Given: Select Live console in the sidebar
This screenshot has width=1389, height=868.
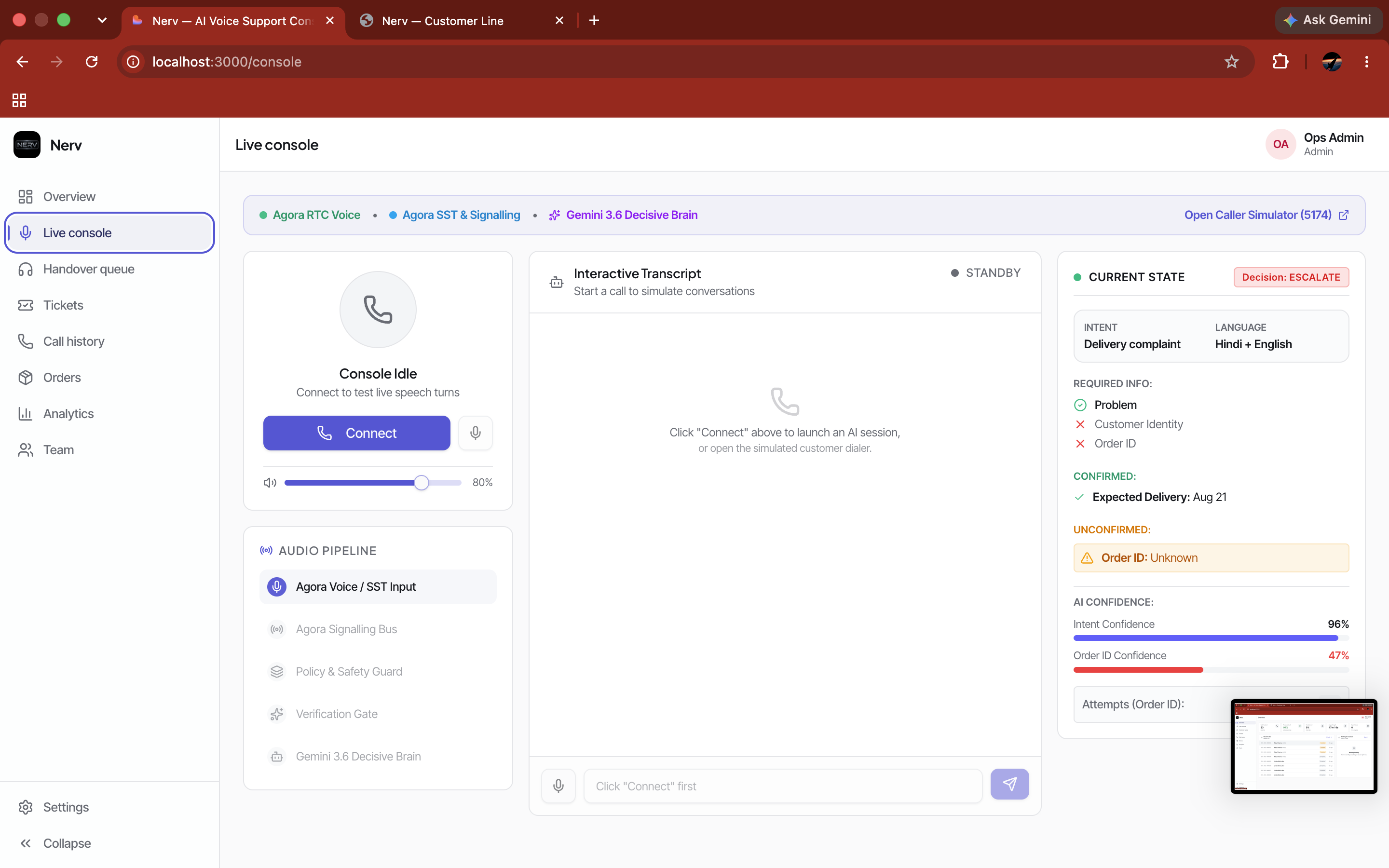Looking at the screenshot, I should click(x=109, y=232).
